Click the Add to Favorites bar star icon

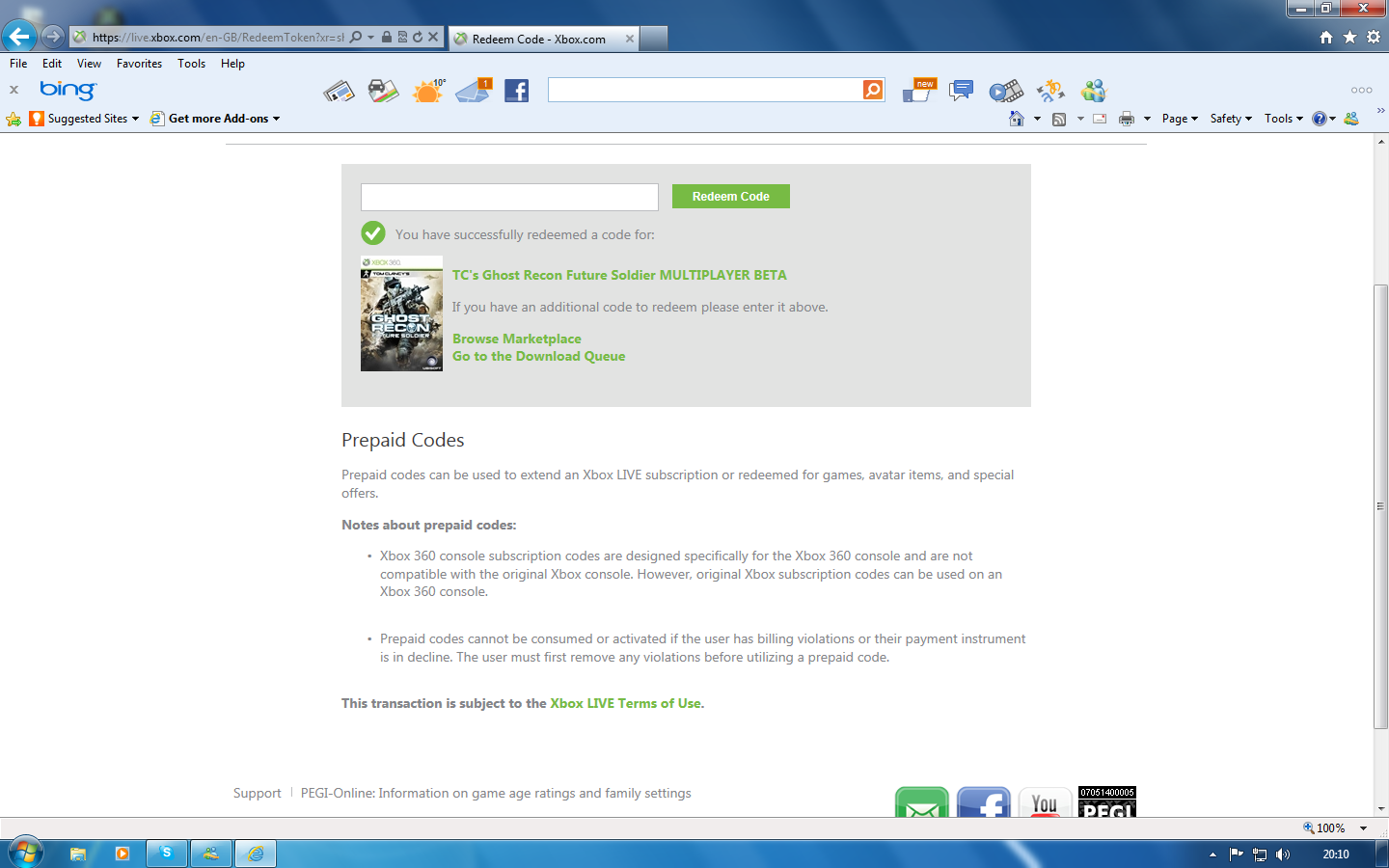(x=14, y=119)
